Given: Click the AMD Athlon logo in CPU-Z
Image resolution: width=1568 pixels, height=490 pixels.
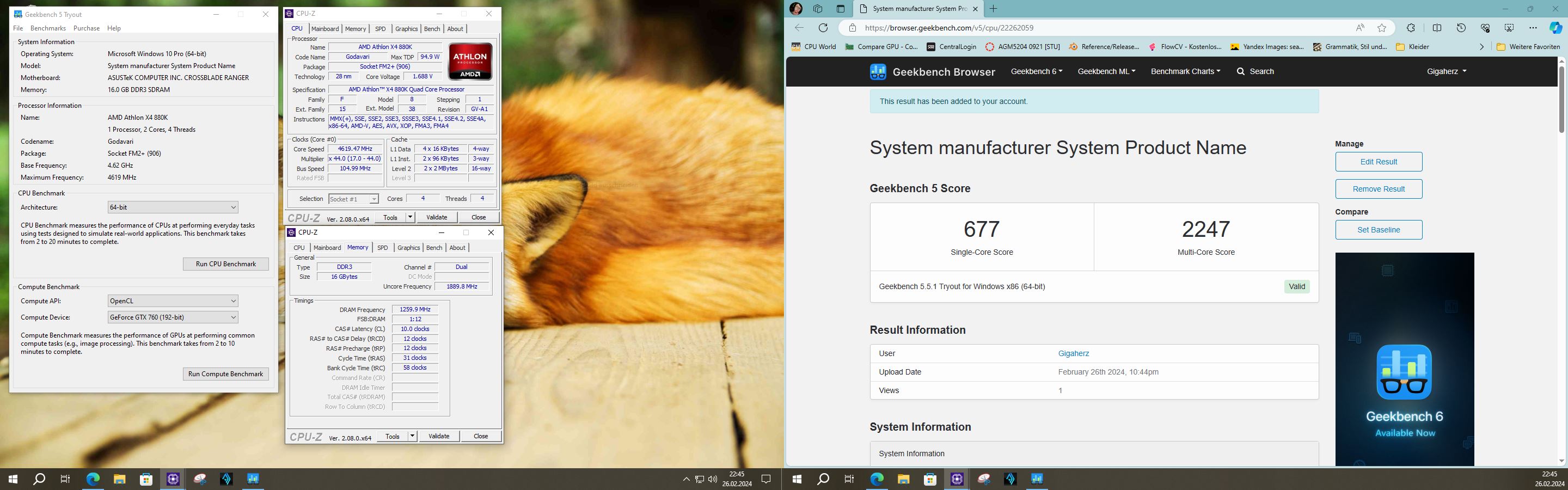Looking at the screenshot, I should click(x=470, y=61).
